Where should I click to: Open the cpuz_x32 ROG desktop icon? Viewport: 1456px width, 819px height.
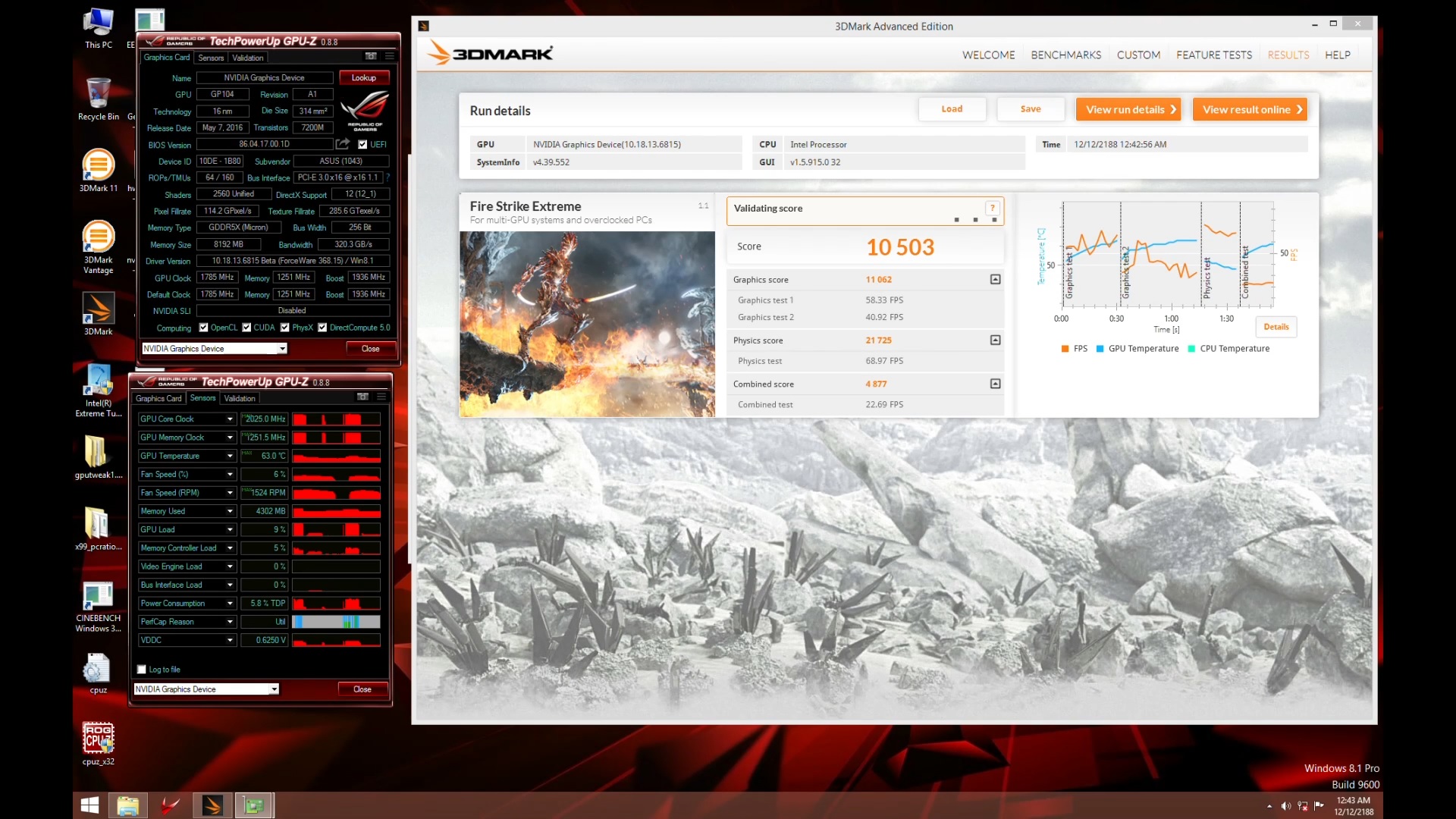(99, 743)
